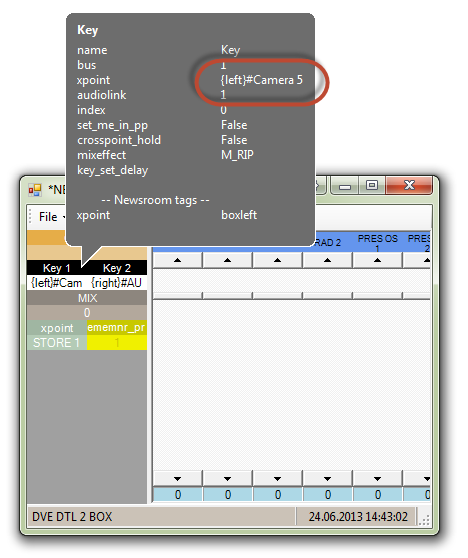
Task: Click the green xpoint label cell
Action: (x=57, y=328)
